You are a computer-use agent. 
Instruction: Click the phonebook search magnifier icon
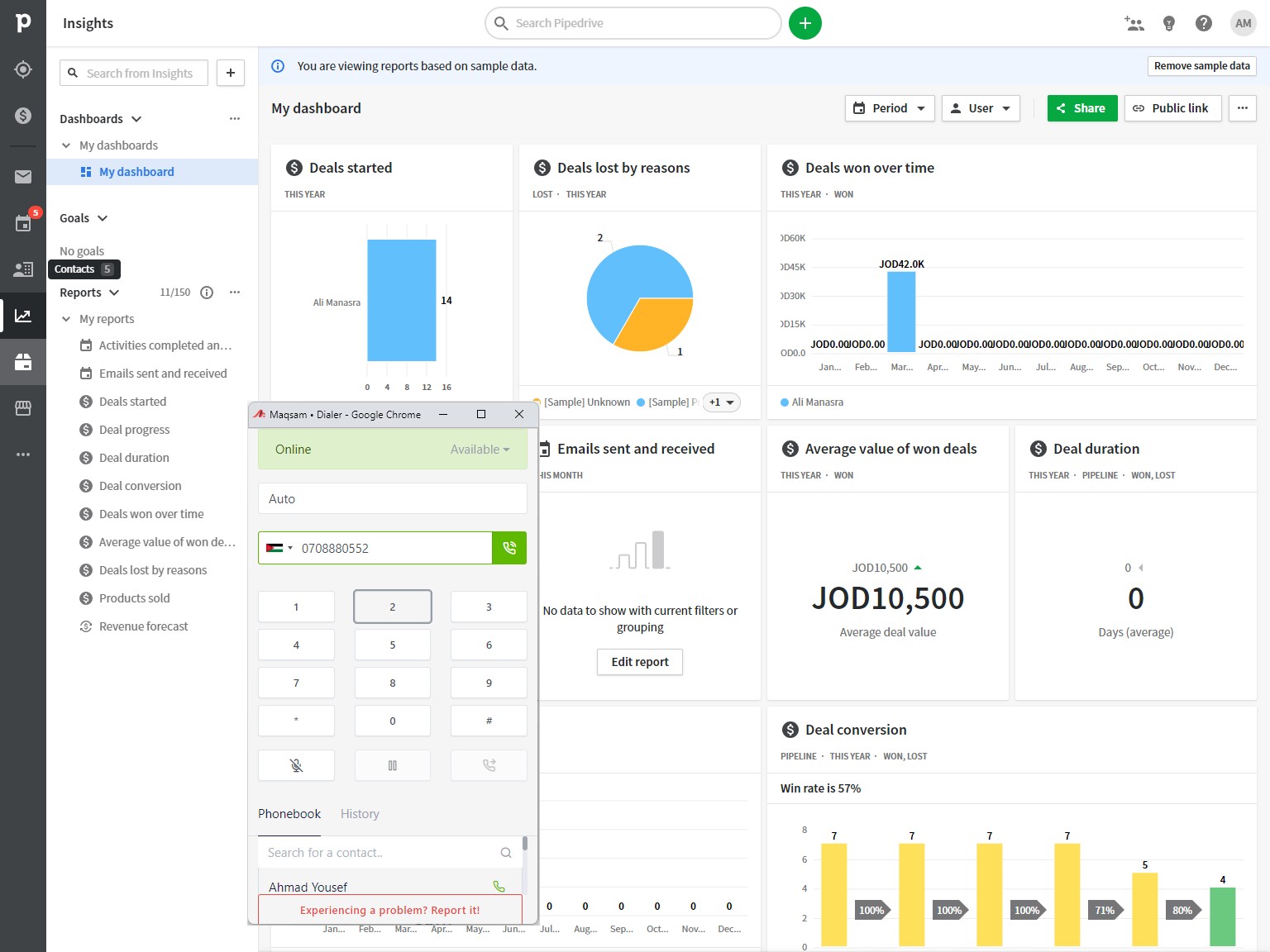(x=506, y=853)
